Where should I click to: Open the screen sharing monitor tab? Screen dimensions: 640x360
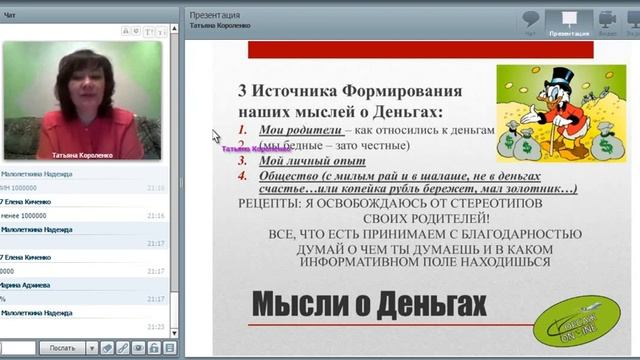[x=633, y=24]
